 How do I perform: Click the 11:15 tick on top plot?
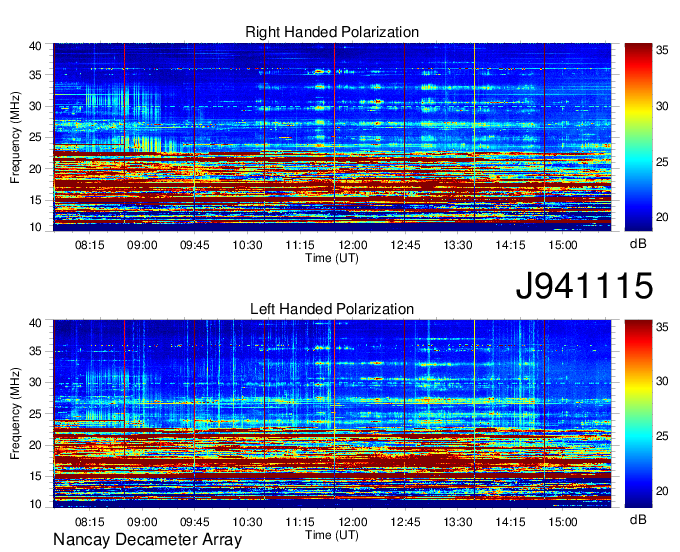pos(300,245)
